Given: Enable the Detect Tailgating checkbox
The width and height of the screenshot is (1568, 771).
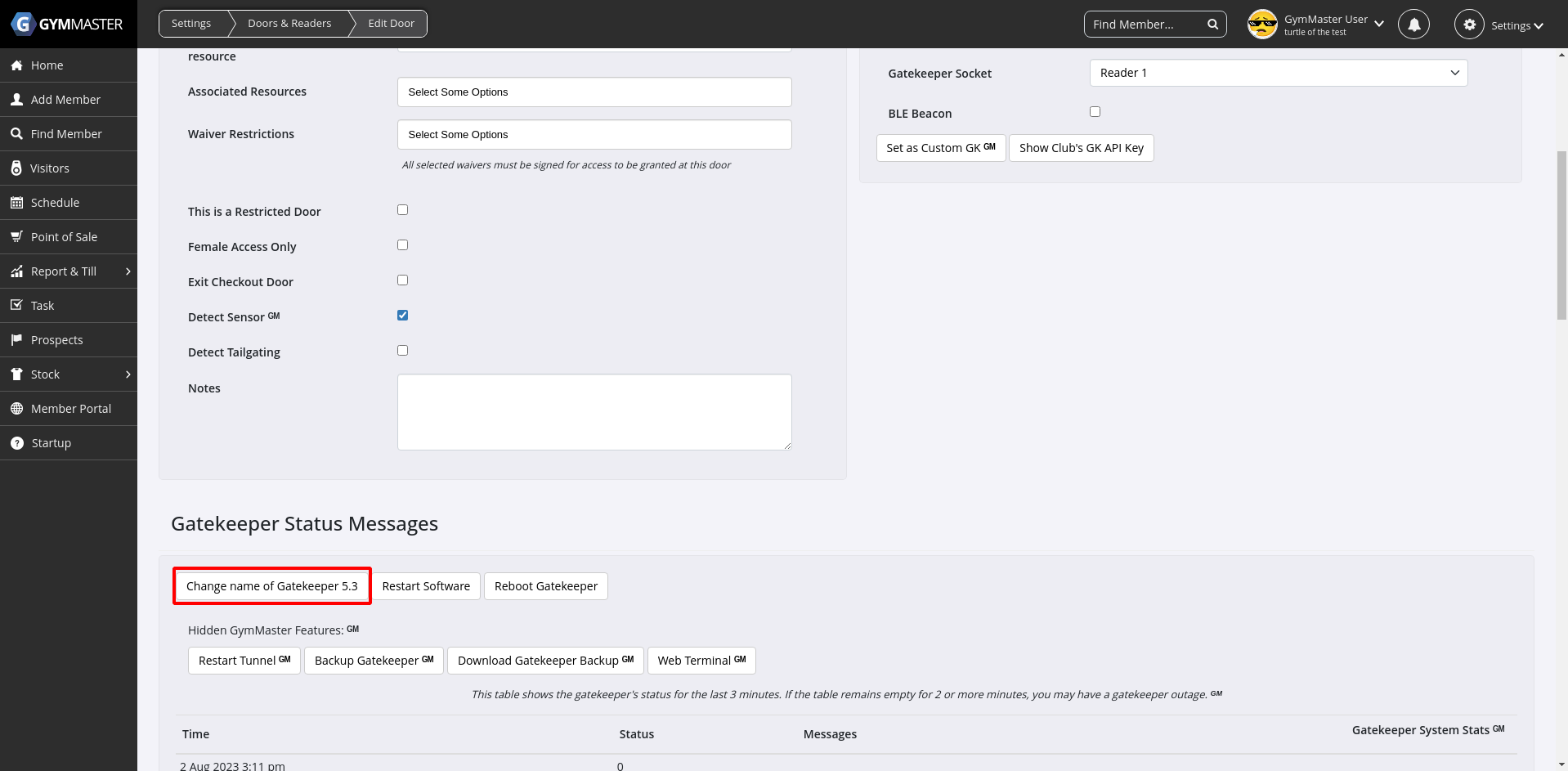Looking at the screenshot, I should [x=402, y=351].
